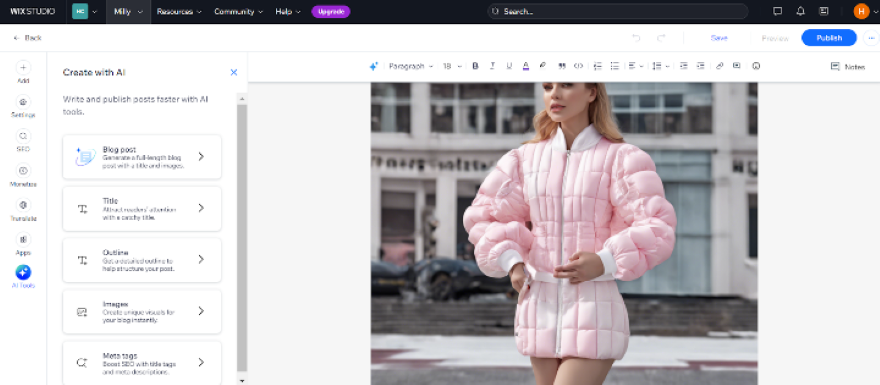Screen dimensions: 880x385
Task: Open the notifications bell
Action: tap(801, 11)
